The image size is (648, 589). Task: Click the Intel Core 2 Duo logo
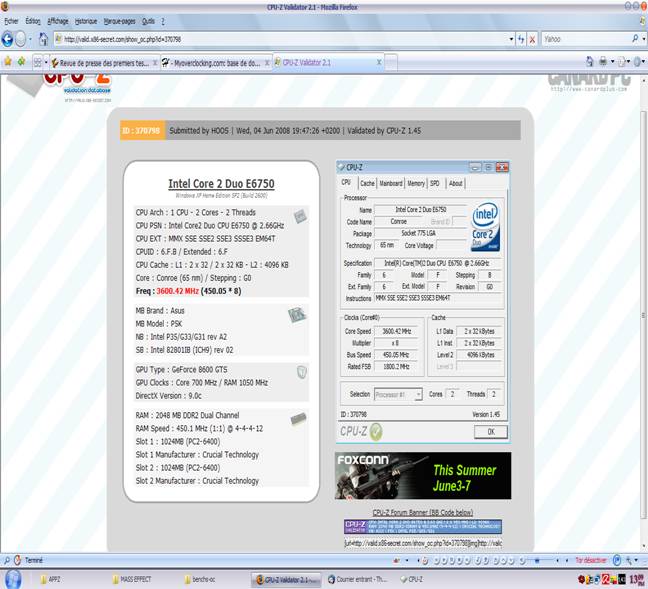click(486, 227)
